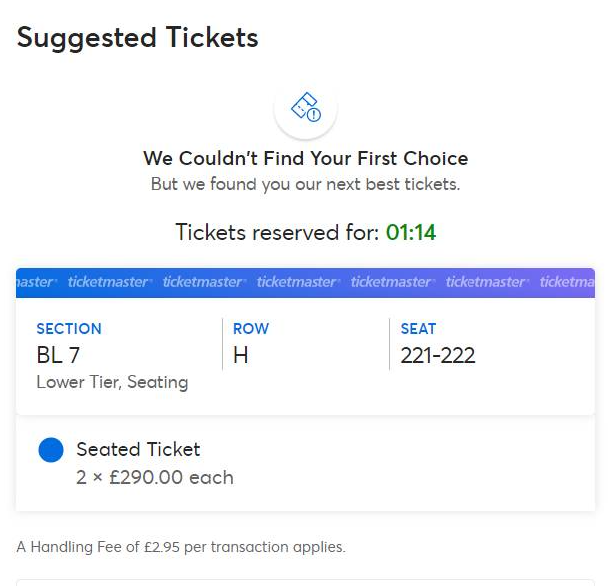
Task: Click the green 01:14 countdown timer
Action: [411, 233]
